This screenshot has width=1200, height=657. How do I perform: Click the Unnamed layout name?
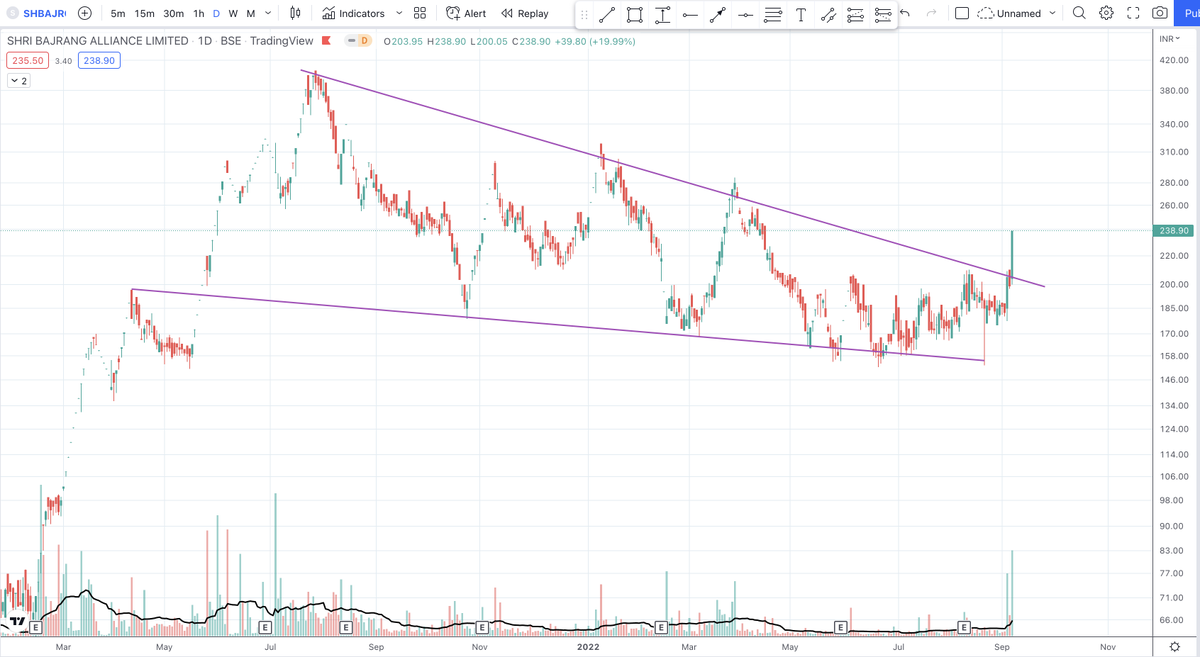point(1018,13)
